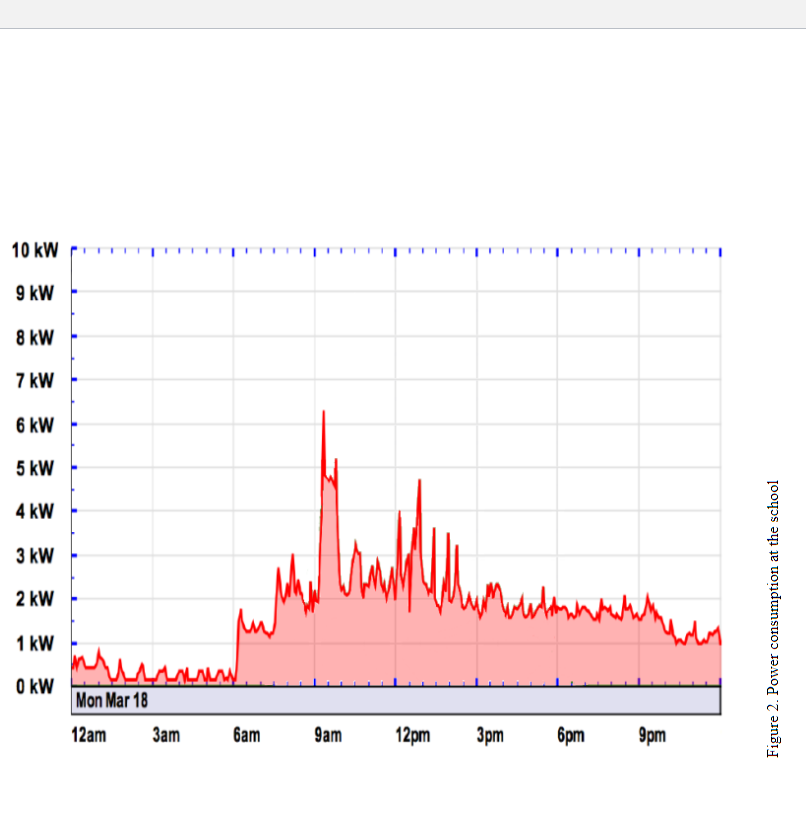Click the 6pm time label

(570, 735)
